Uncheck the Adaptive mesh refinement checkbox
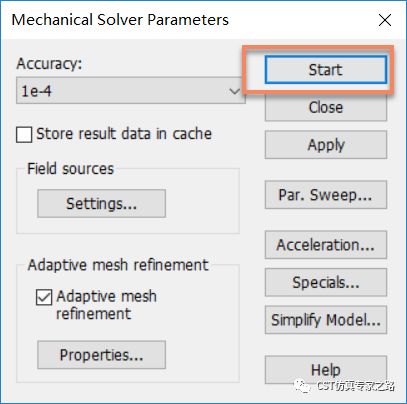 44,297
